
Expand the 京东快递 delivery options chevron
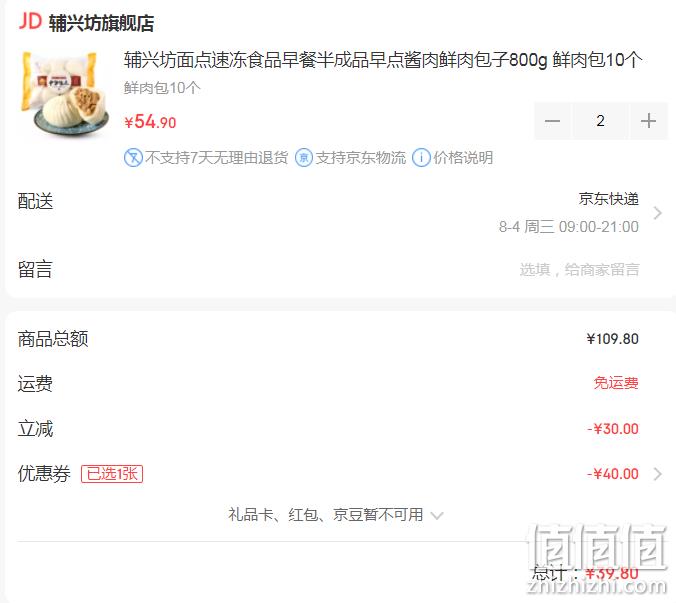tap(657, 213)
